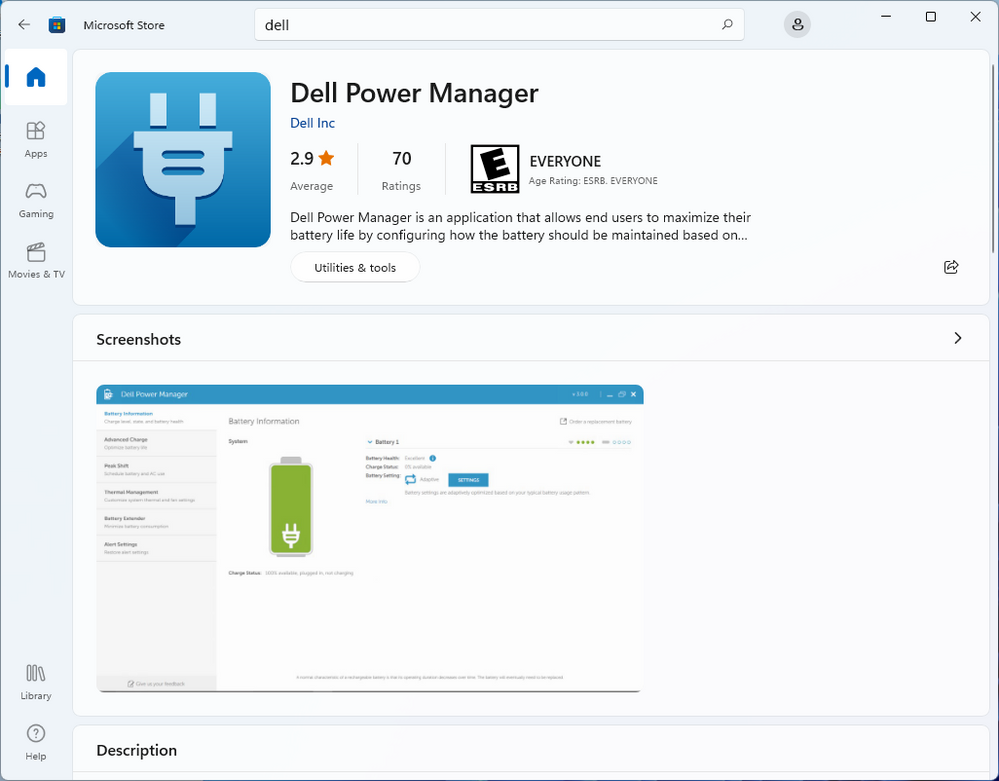Click the app description text
This screenshot has width=999, height=781.
click(x=520, y=226)
